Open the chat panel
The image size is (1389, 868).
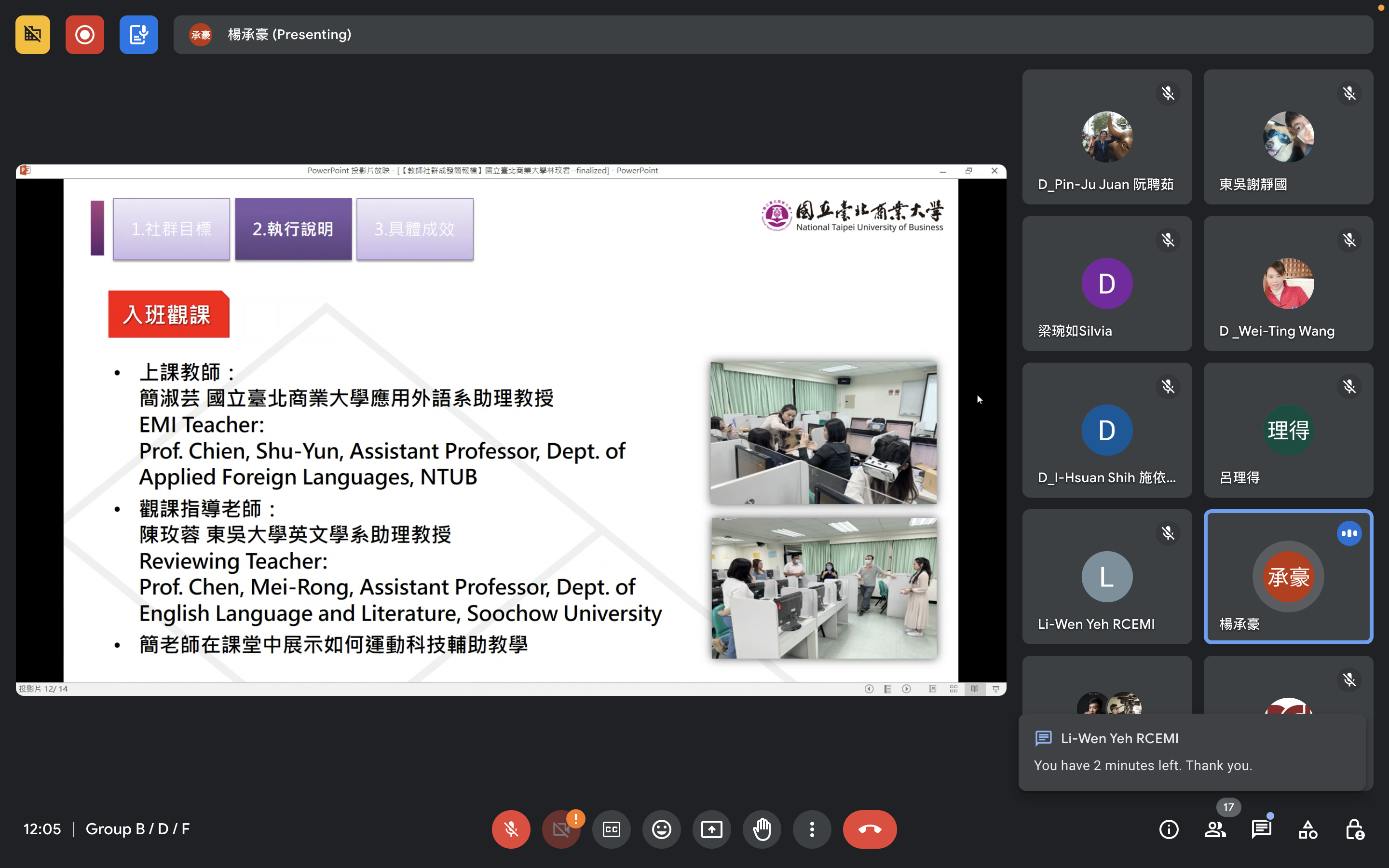(1262, 829)
